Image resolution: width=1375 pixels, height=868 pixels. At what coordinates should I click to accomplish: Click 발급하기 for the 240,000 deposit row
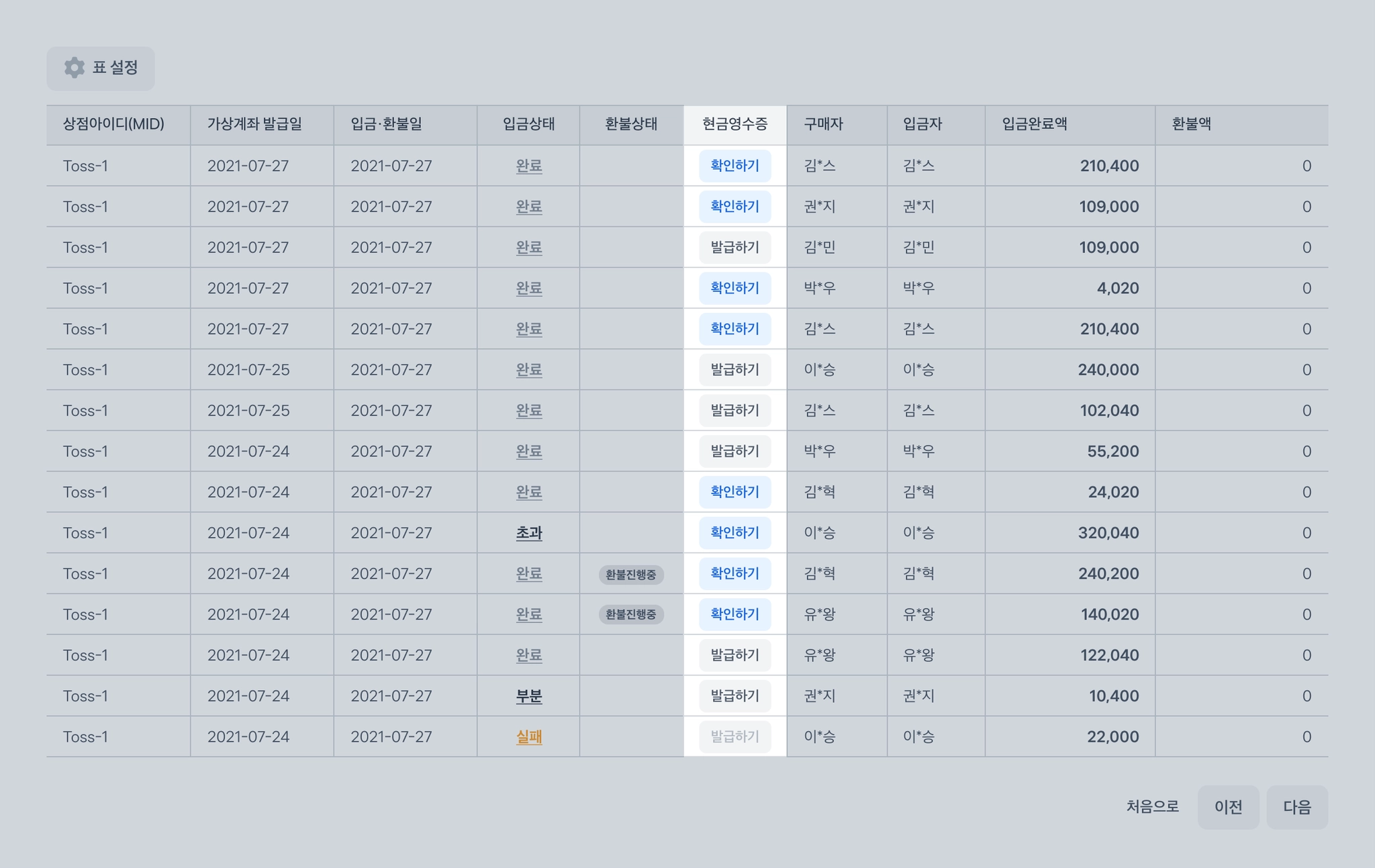point(734,369)
